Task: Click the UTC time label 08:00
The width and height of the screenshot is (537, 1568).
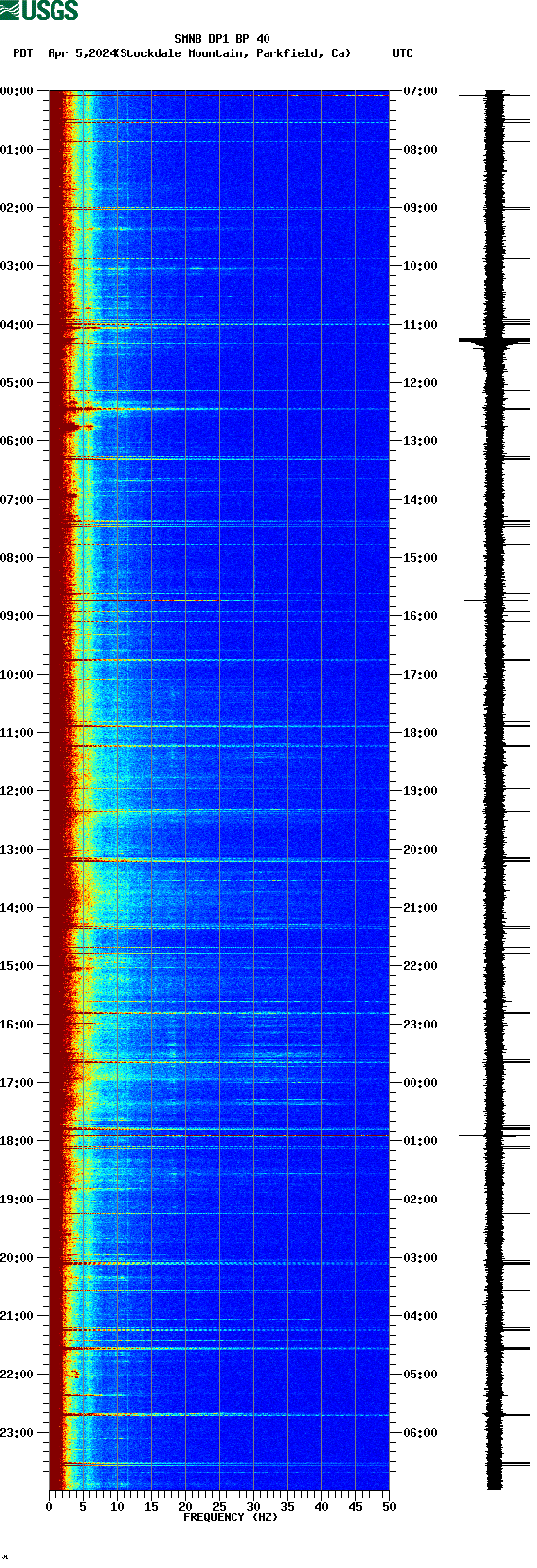Action: point(420,150)
